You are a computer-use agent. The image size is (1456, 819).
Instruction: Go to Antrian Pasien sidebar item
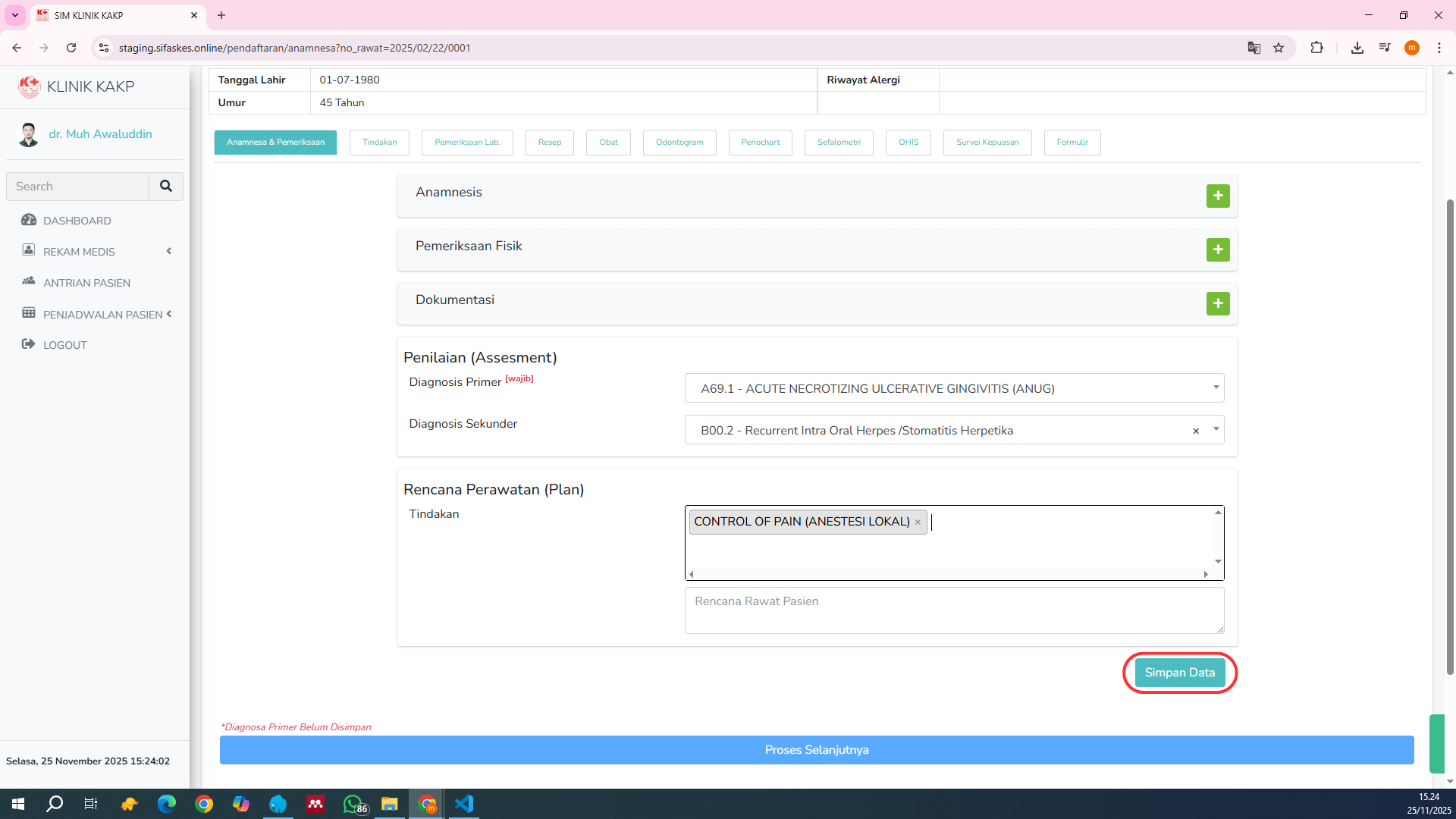click(x=86, y=283)
